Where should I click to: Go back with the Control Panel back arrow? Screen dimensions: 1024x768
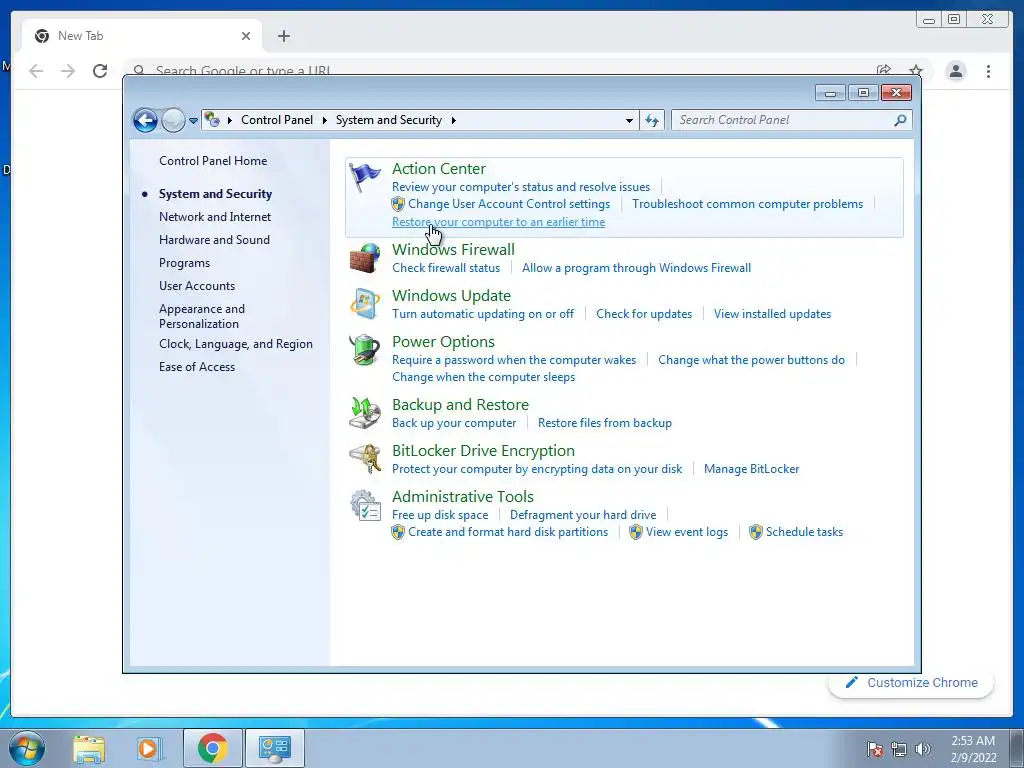[x=145, y=120]
